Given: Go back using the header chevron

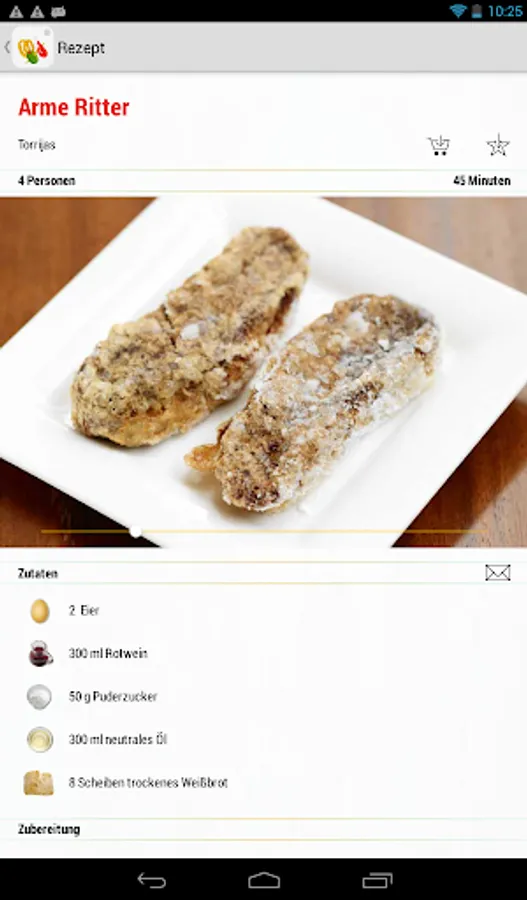Looking at the screenshot, I should [7, 47].
